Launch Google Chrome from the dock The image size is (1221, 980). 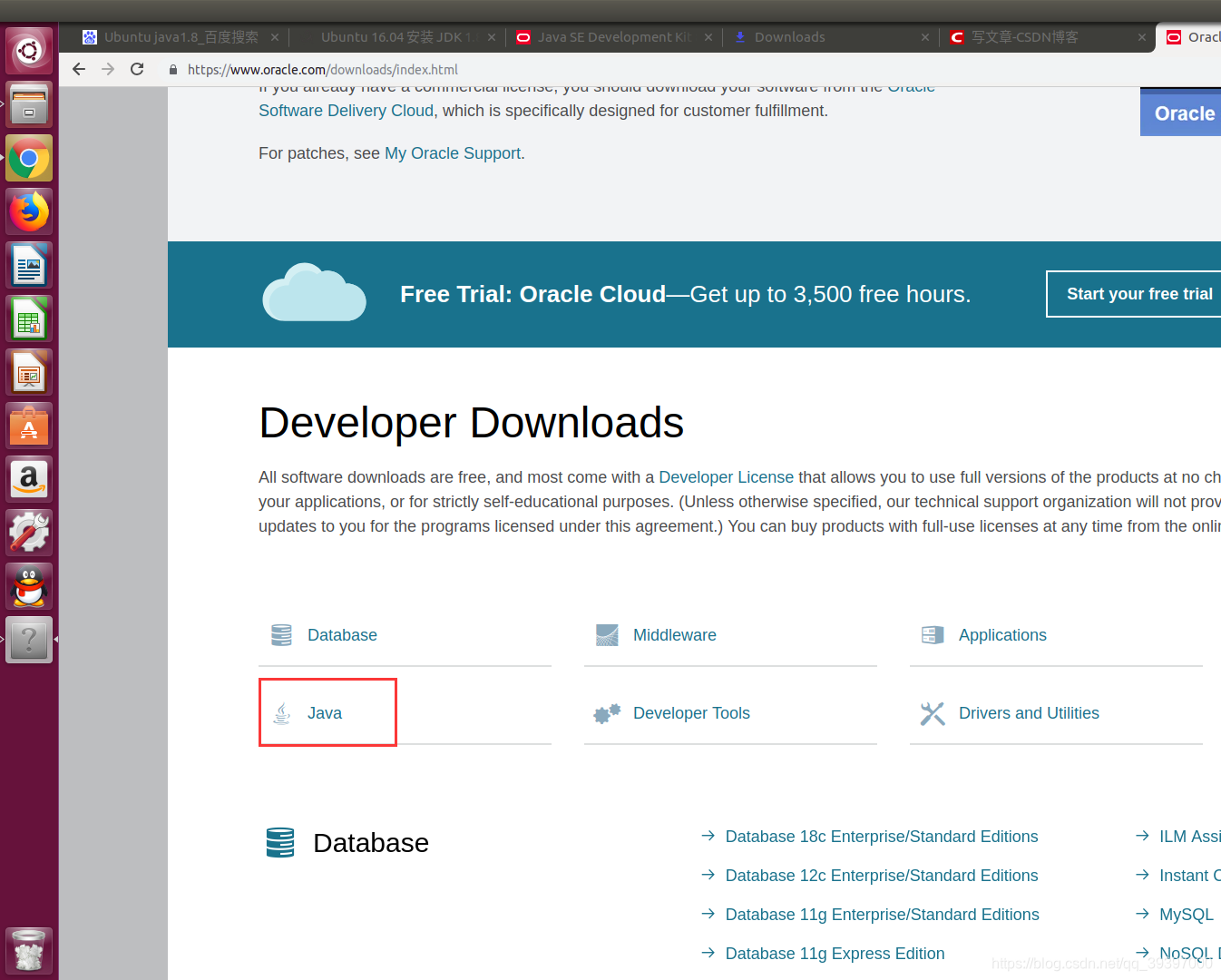coord(29,158)
